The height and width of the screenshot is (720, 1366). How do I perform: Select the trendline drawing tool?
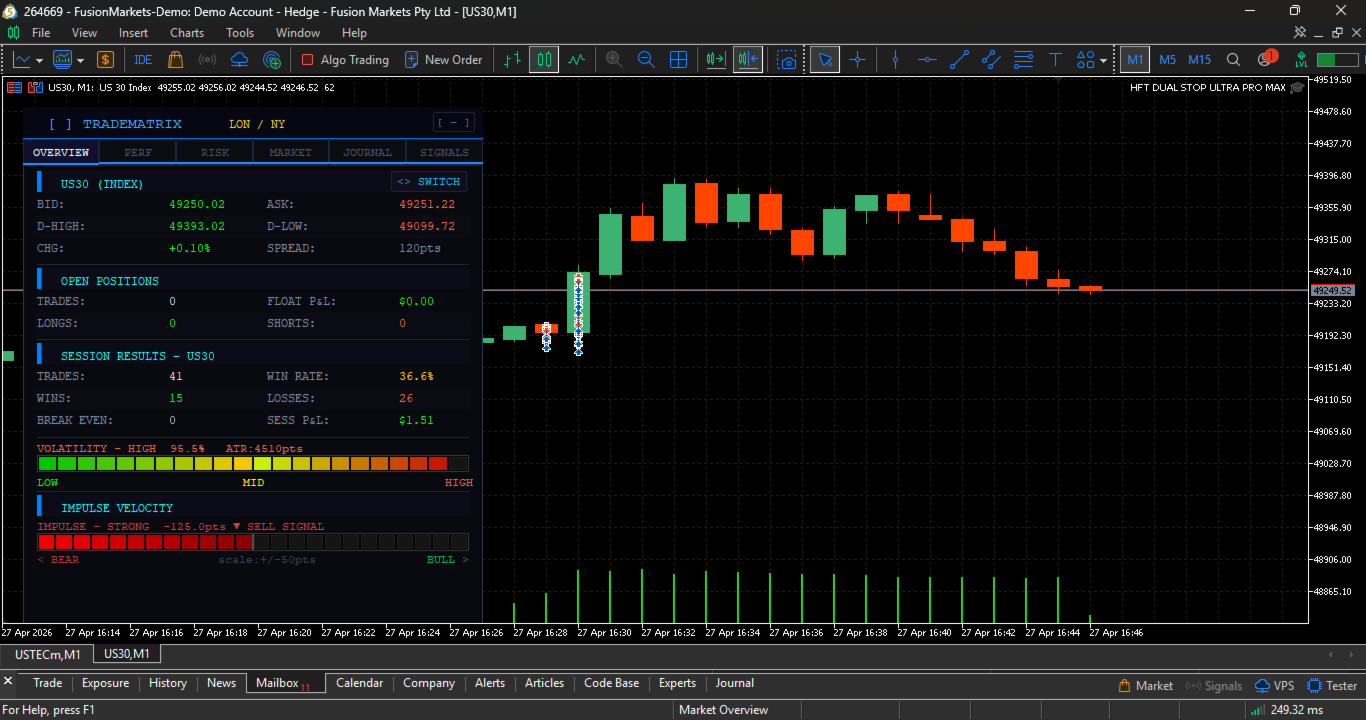point(959,60)
